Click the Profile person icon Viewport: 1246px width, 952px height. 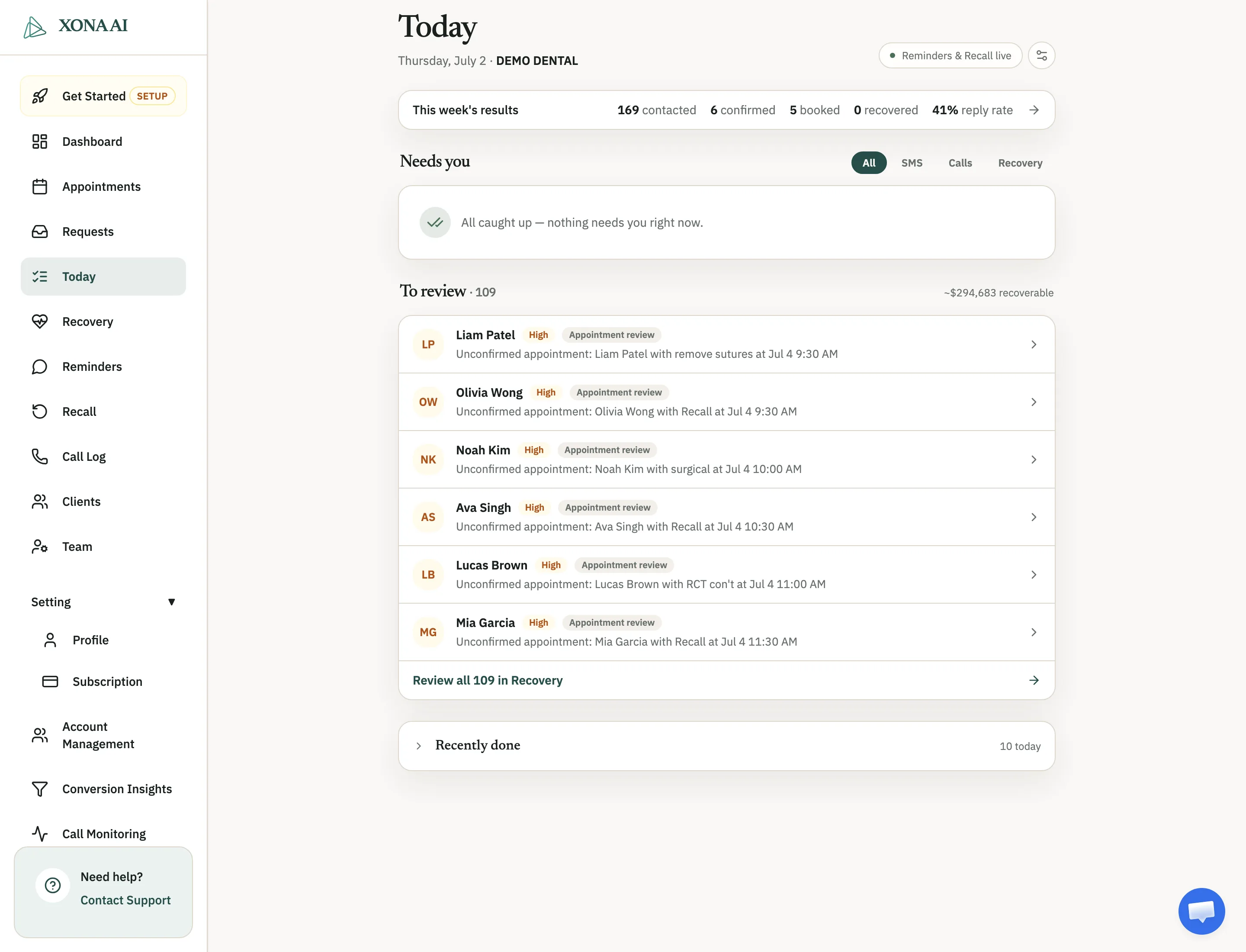[x=50, y=640]
